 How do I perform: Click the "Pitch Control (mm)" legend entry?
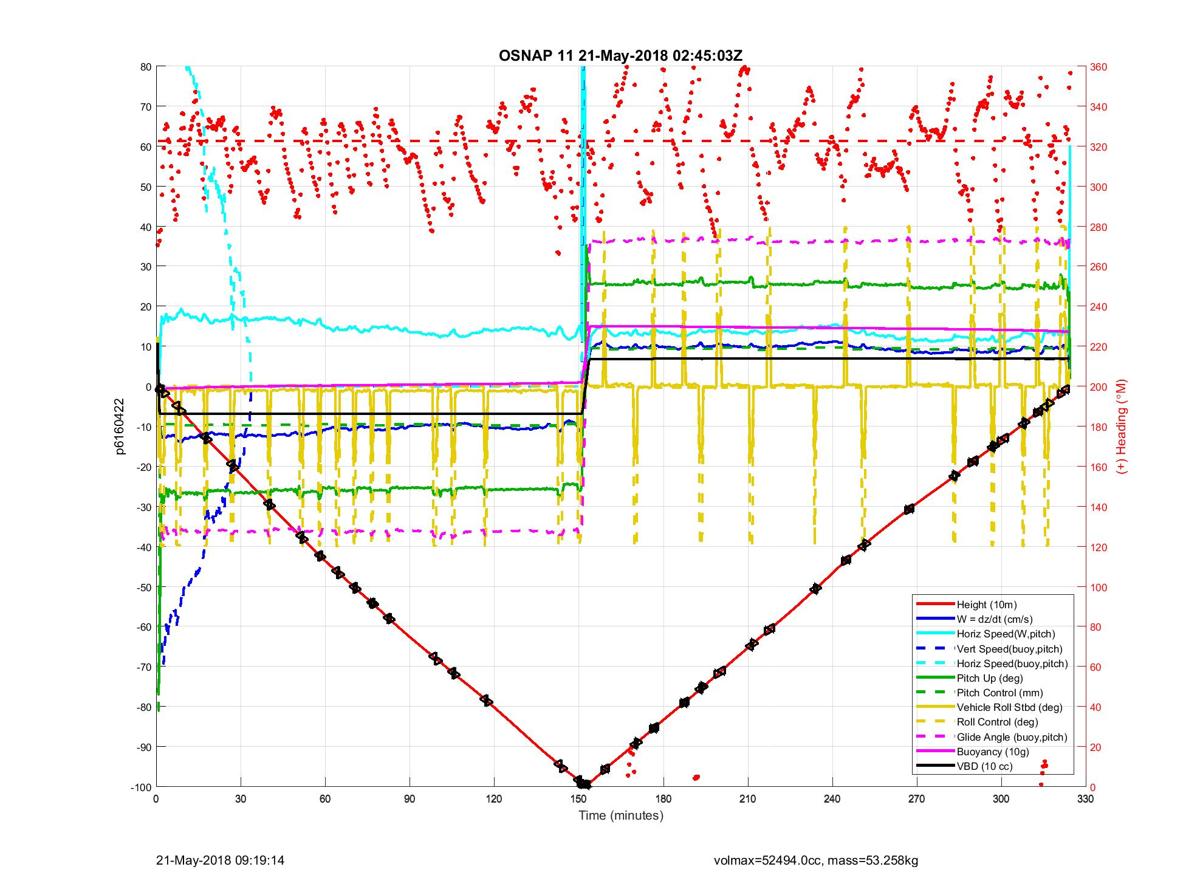click(x=999, y=692)
